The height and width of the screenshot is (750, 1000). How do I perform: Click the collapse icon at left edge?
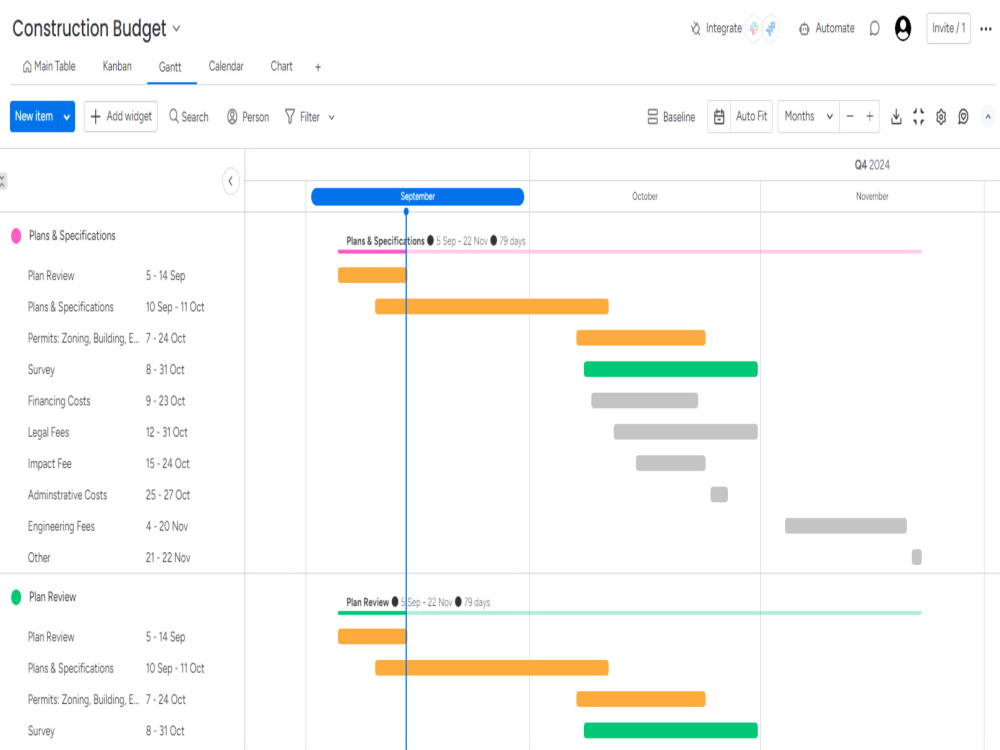click(x=3, y=181)
